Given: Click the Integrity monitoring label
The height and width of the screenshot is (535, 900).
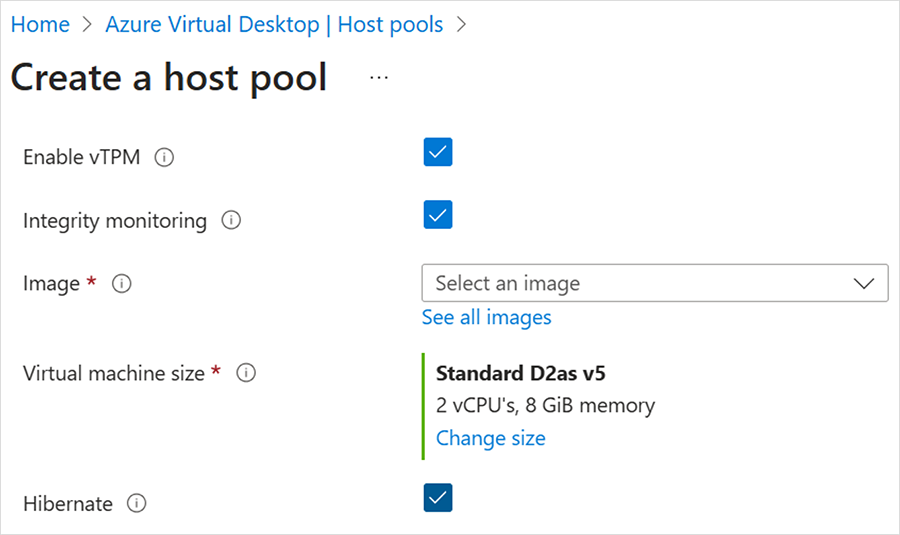Looking at the screenshot, I should coord(115,221).
